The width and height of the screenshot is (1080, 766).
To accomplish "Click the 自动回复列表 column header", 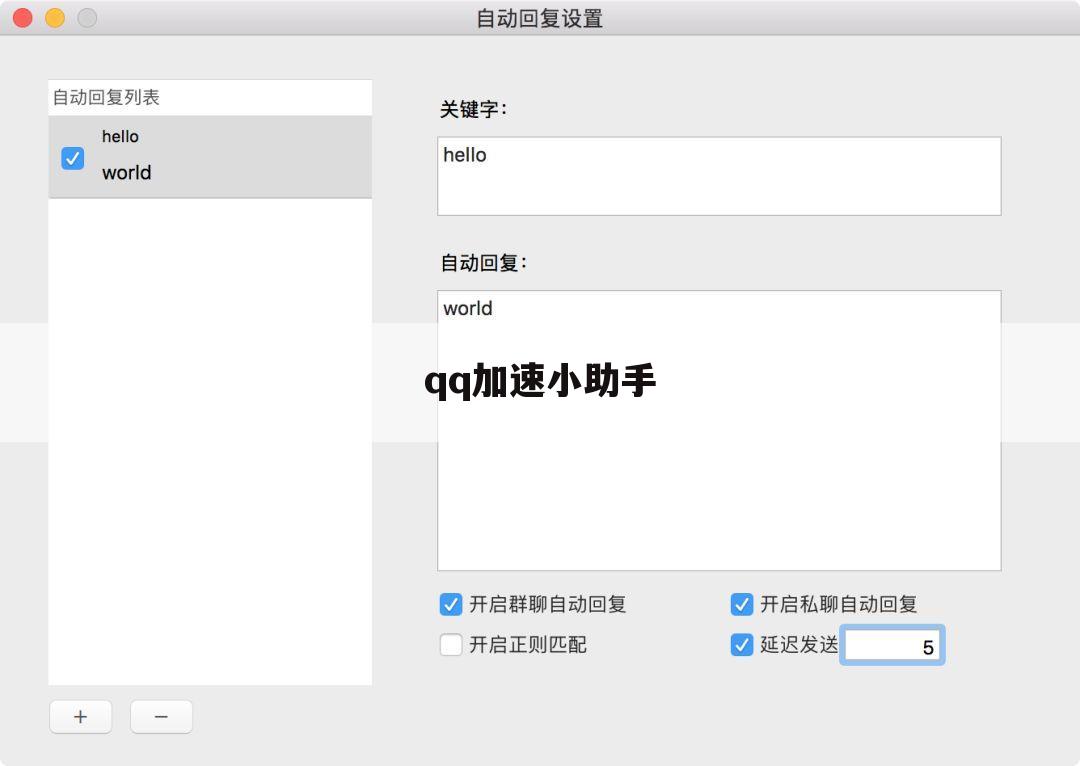I will 210,97.
